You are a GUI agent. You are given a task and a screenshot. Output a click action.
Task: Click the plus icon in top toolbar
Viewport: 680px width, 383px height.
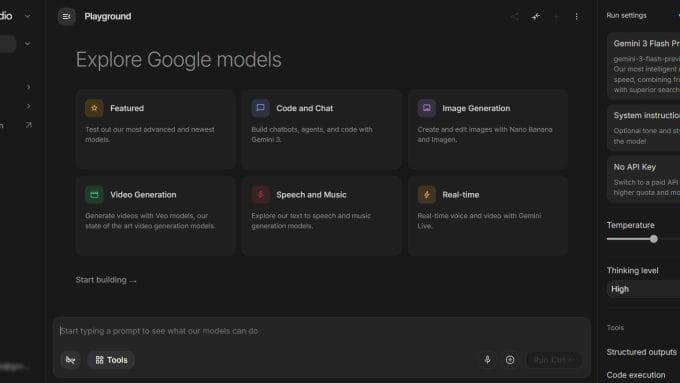tap(556, 16)
